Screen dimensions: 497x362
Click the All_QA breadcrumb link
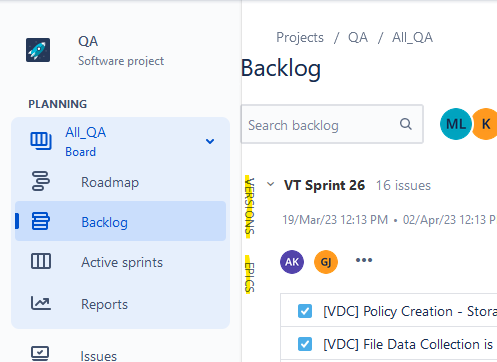click(x=412, y=37)
